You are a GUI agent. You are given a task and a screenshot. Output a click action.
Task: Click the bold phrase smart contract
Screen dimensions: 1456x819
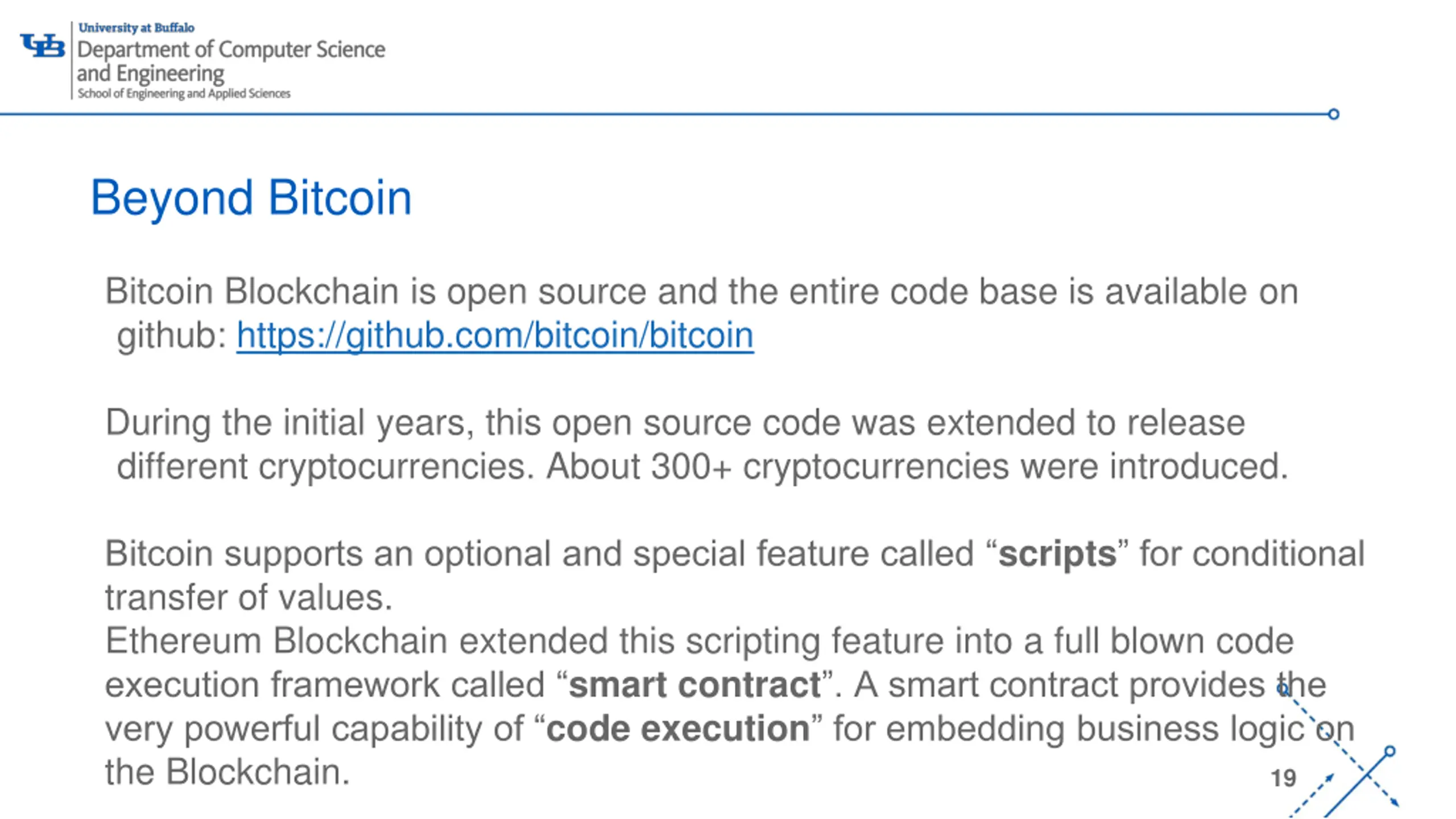tap(694, 684)
